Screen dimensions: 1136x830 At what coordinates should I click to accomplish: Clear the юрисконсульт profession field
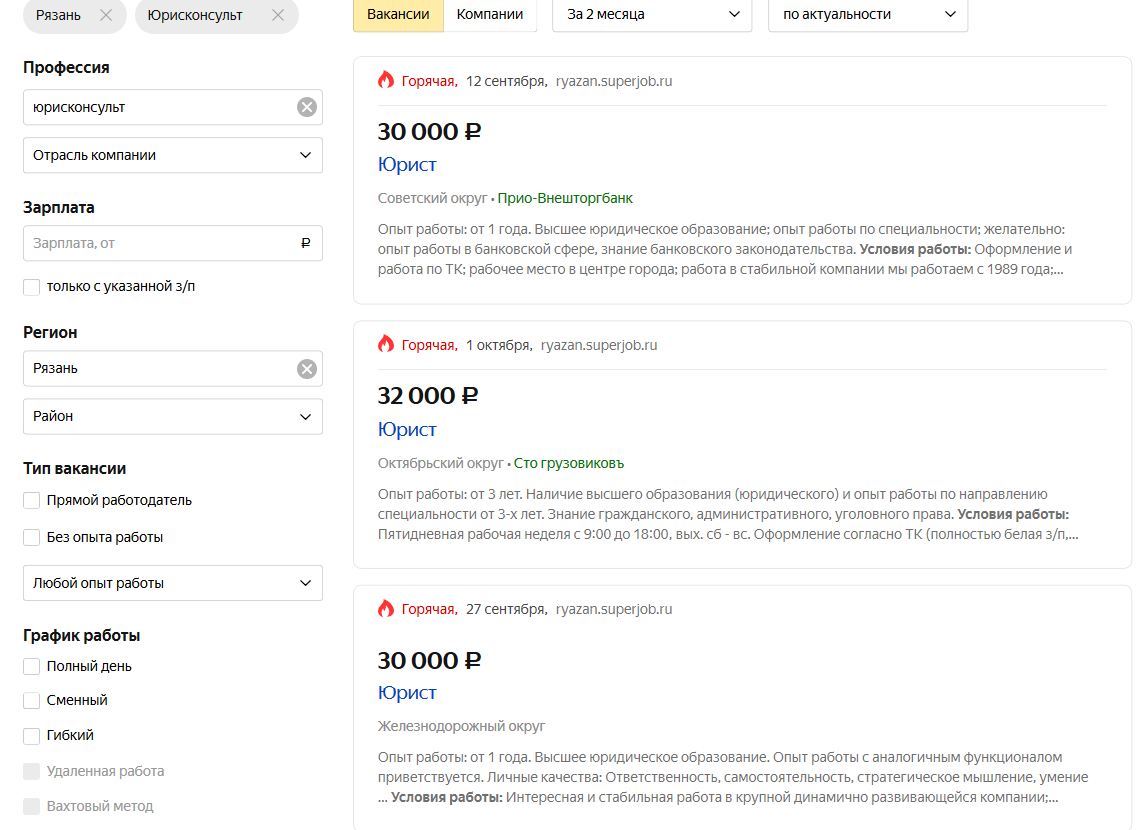[307, 107]
